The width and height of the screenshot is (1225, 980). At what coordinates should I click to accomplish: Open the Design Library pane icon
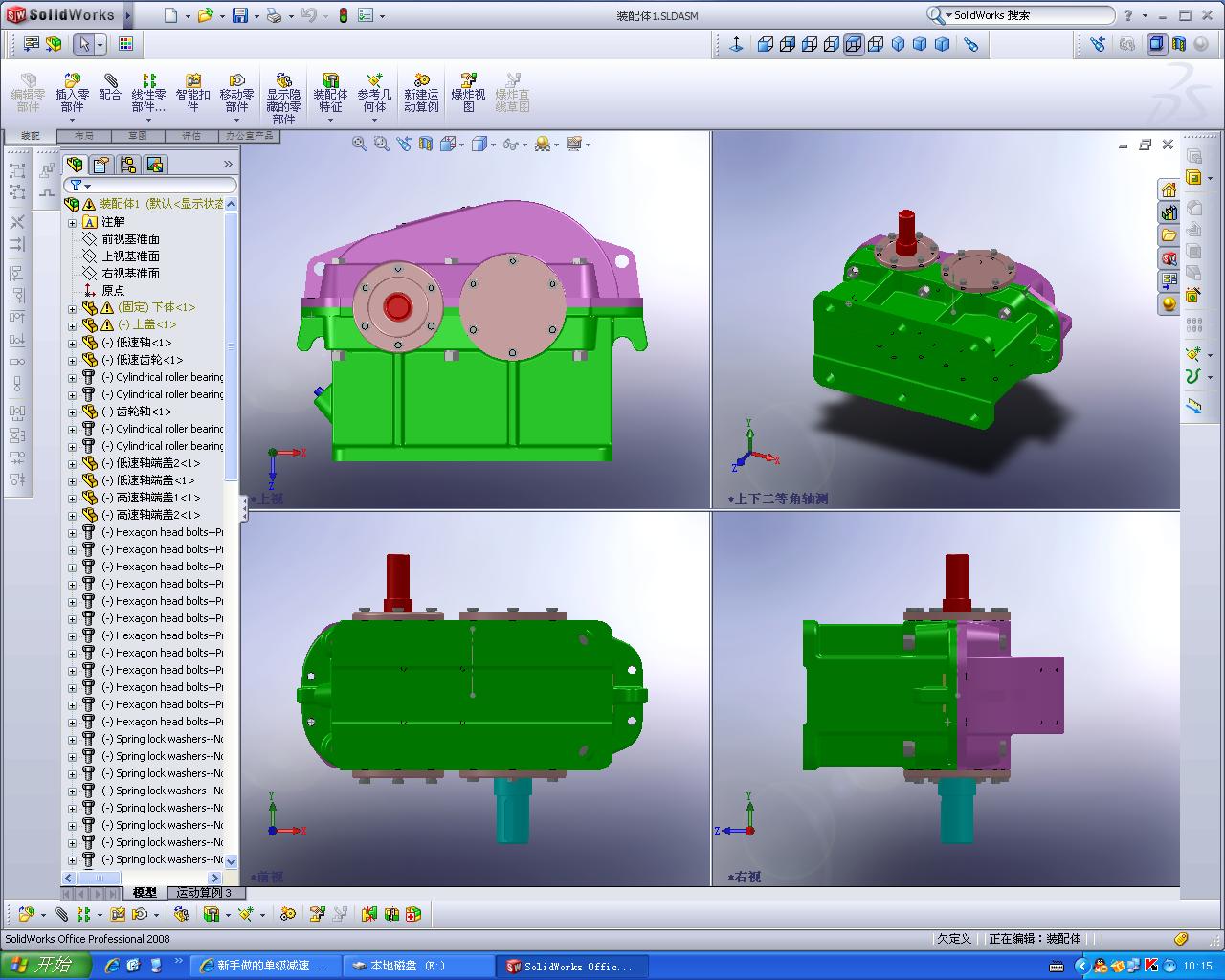click(x=1169, y=212)
